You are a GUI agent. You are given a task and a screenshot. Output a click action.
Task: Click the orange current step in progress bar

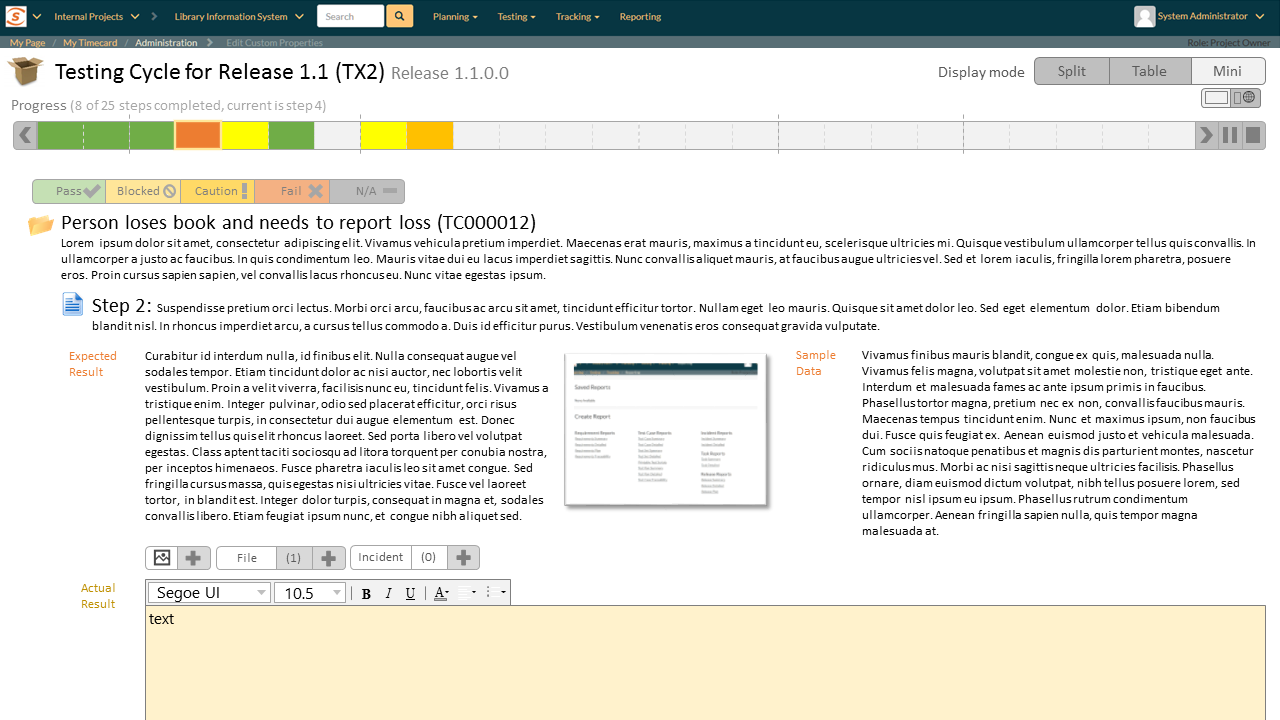tap(198, 135)
